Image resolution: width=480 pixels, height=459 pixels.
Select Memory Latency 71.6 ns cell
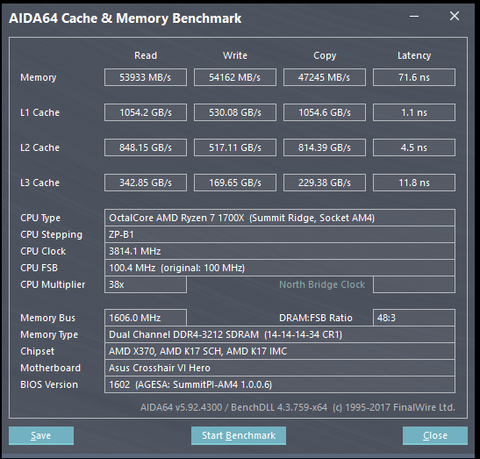(414, 77)
